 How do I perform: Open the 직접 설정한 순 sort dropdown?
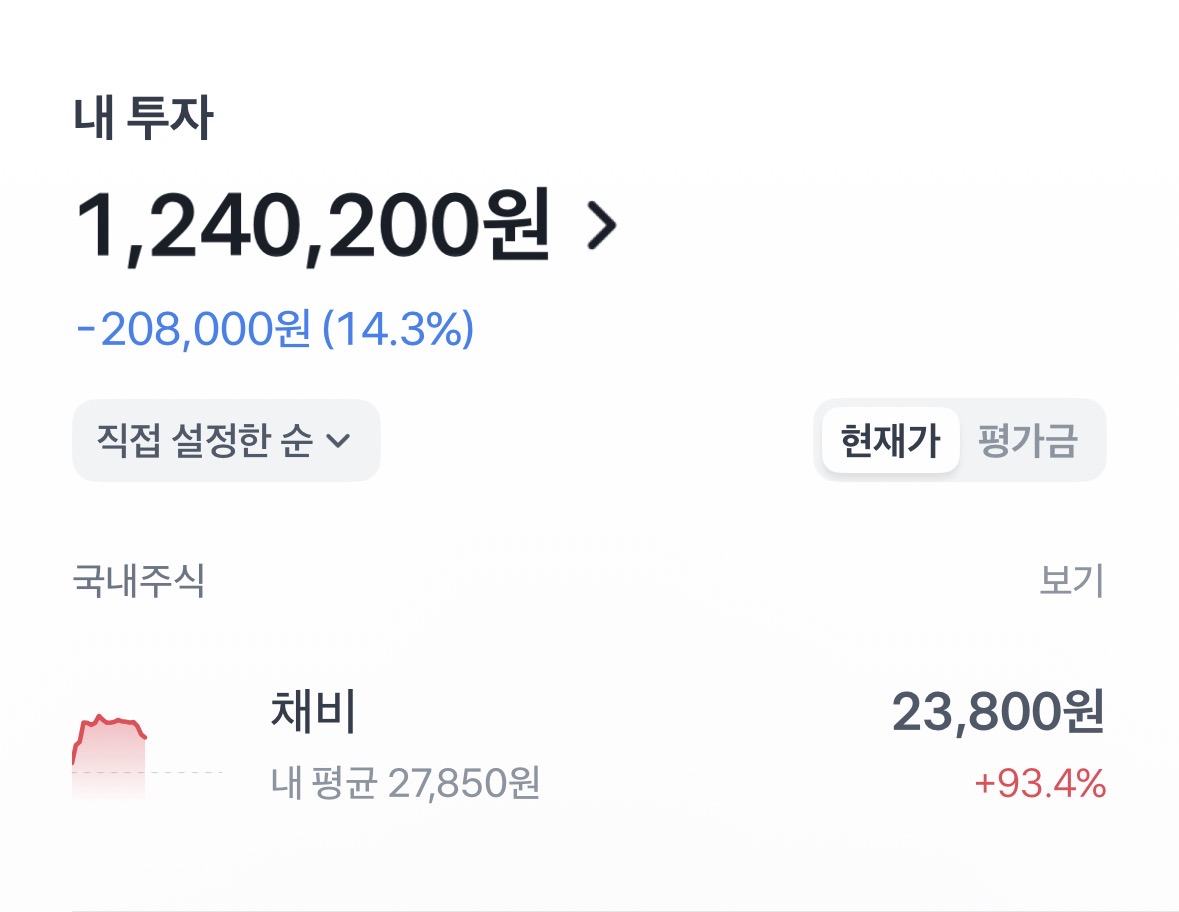click(225, 440)
